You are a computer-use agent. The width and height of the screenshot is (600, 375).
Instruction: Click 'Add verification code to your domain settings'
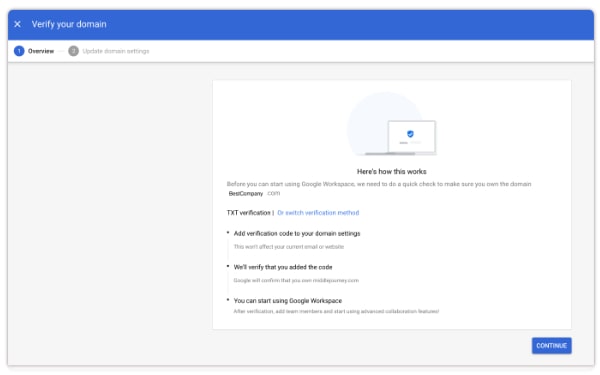click(x=297, y=233)
